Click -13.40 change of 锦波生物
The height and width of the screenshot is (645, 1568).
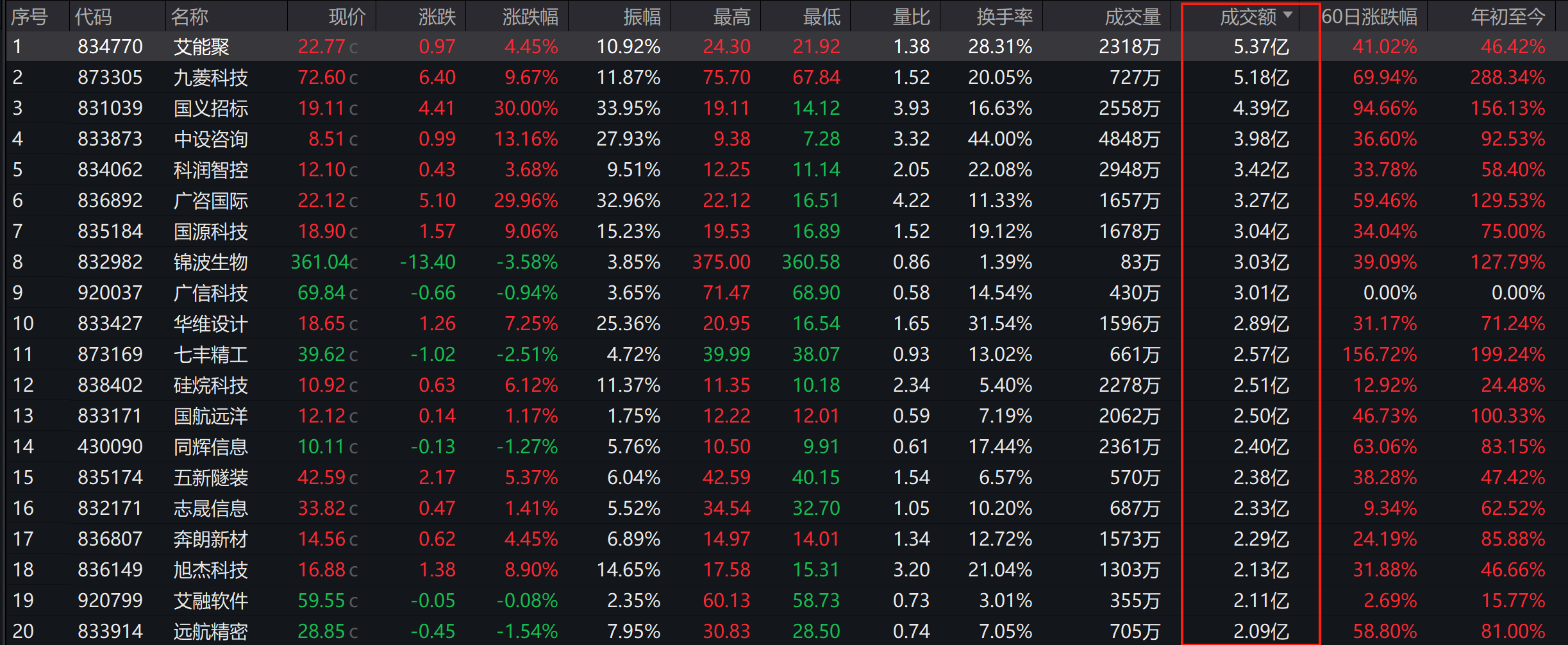coord(428,262)
